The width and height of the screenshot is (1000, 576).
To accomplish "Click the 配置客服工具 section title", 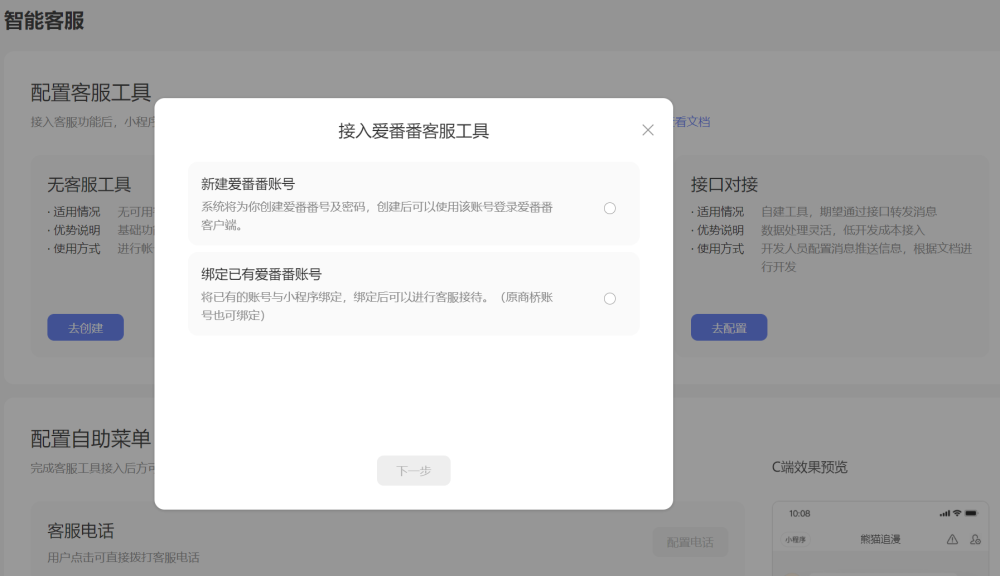I will pos(91,92).
